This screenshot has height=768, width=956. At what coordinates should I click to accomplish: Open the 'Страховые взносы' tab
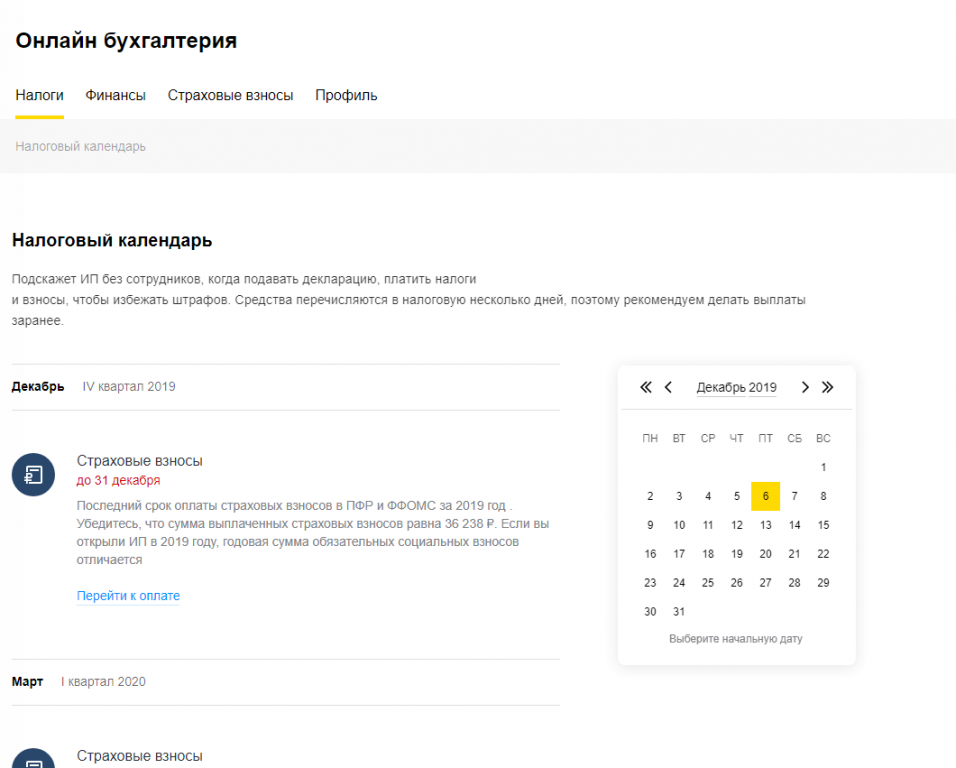230,96
